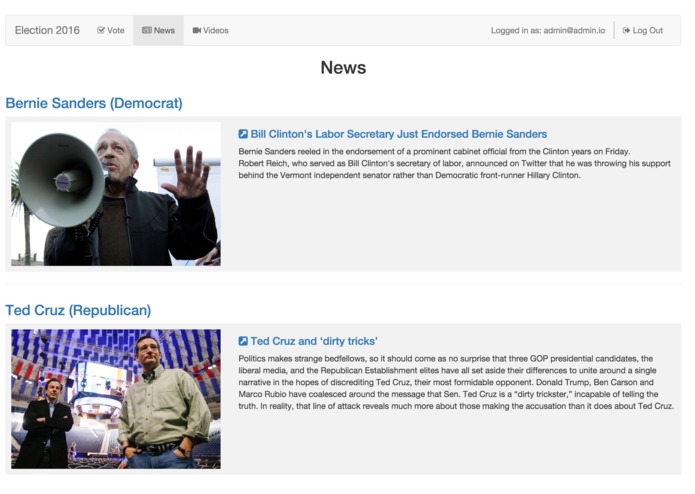
Task: Select the News tab
Action: (x=159, y=31)
